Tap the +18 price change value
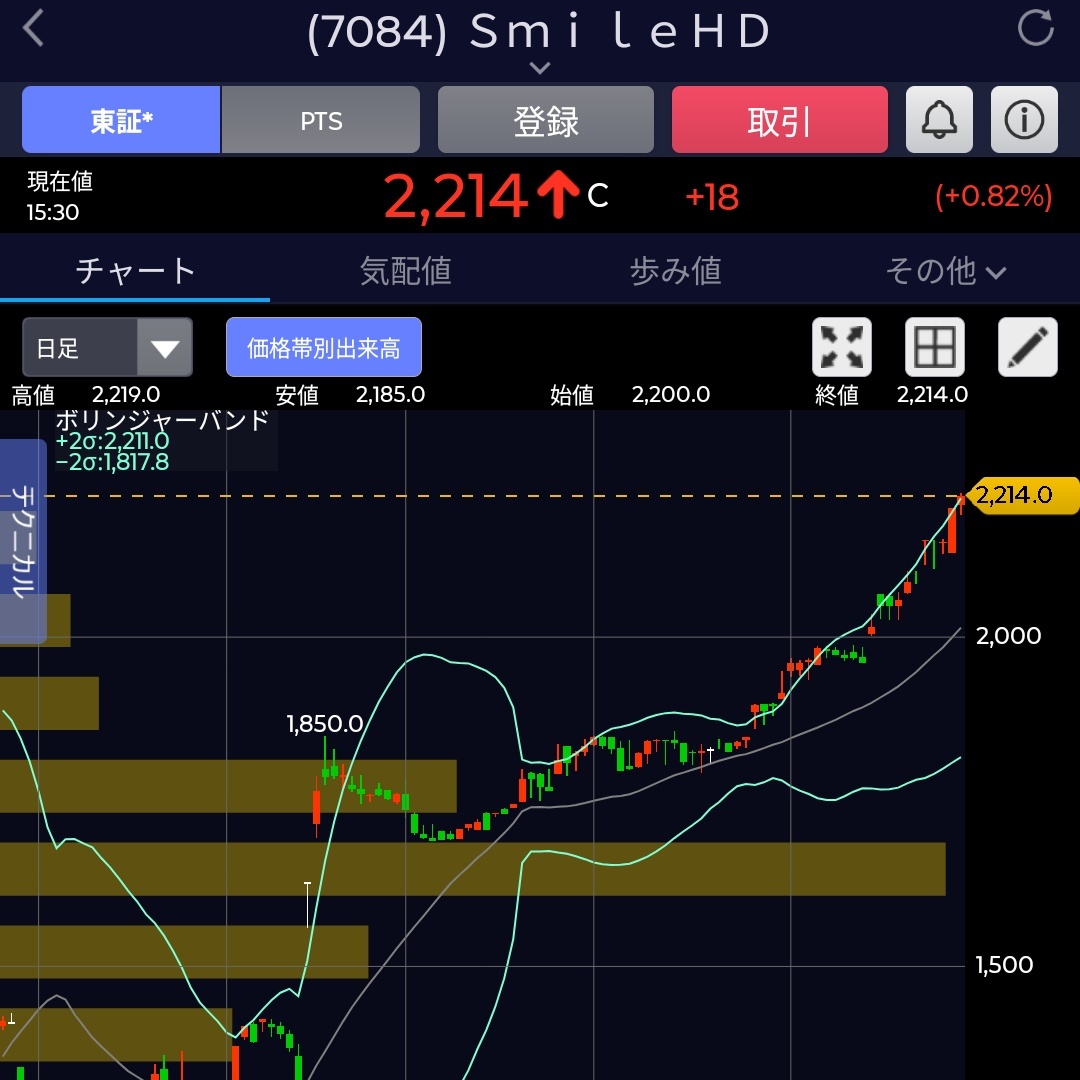The height and width of the screenshot is (1080, 1080). point(712,198)
